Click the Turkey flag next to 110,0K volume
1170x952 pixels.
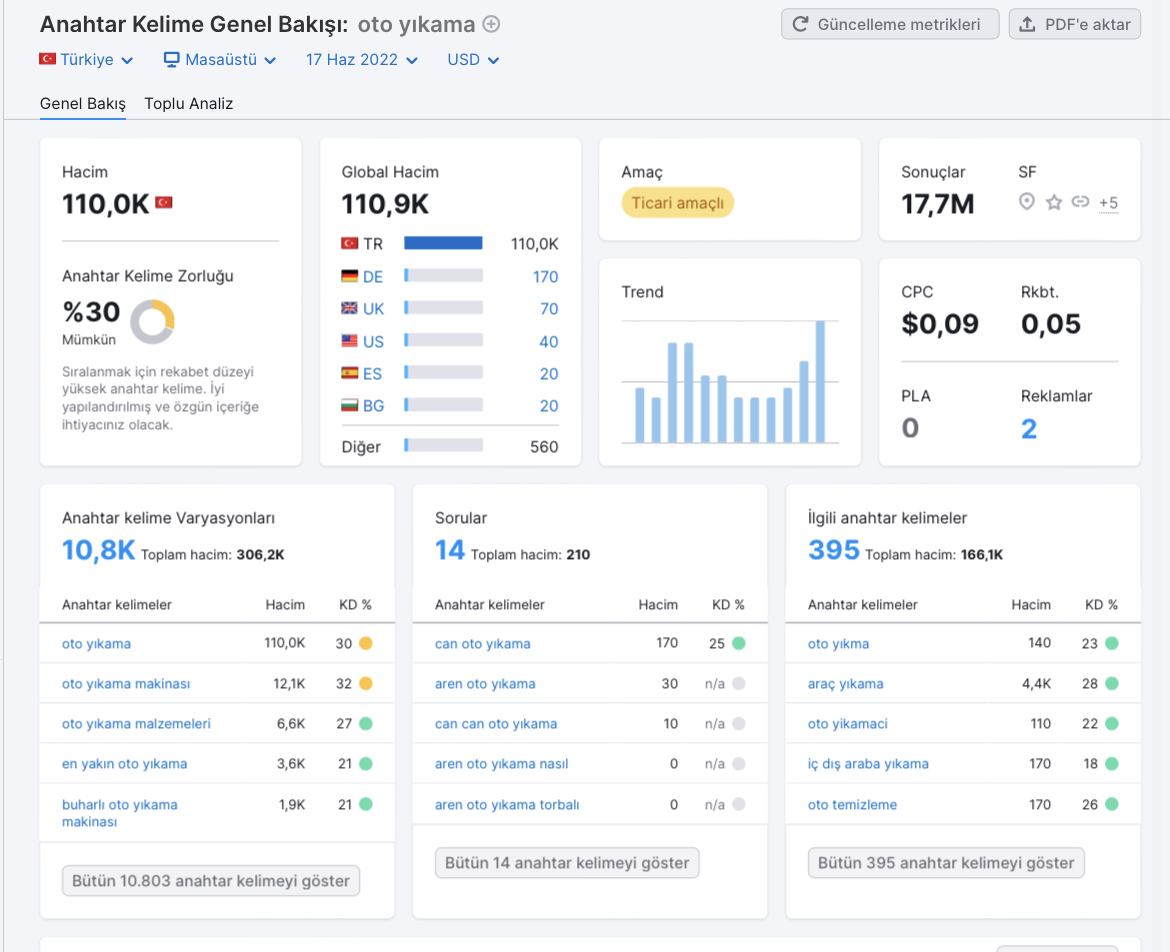pos(163,202)
